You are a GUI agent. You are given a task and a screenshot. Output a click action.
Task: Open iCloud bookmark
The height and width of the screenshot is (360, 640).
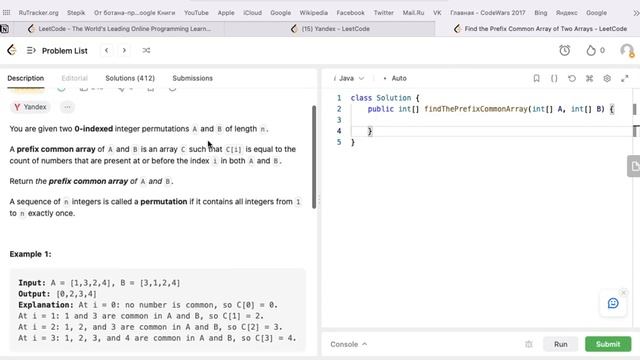pyautogui.click(x=252, y=13)
